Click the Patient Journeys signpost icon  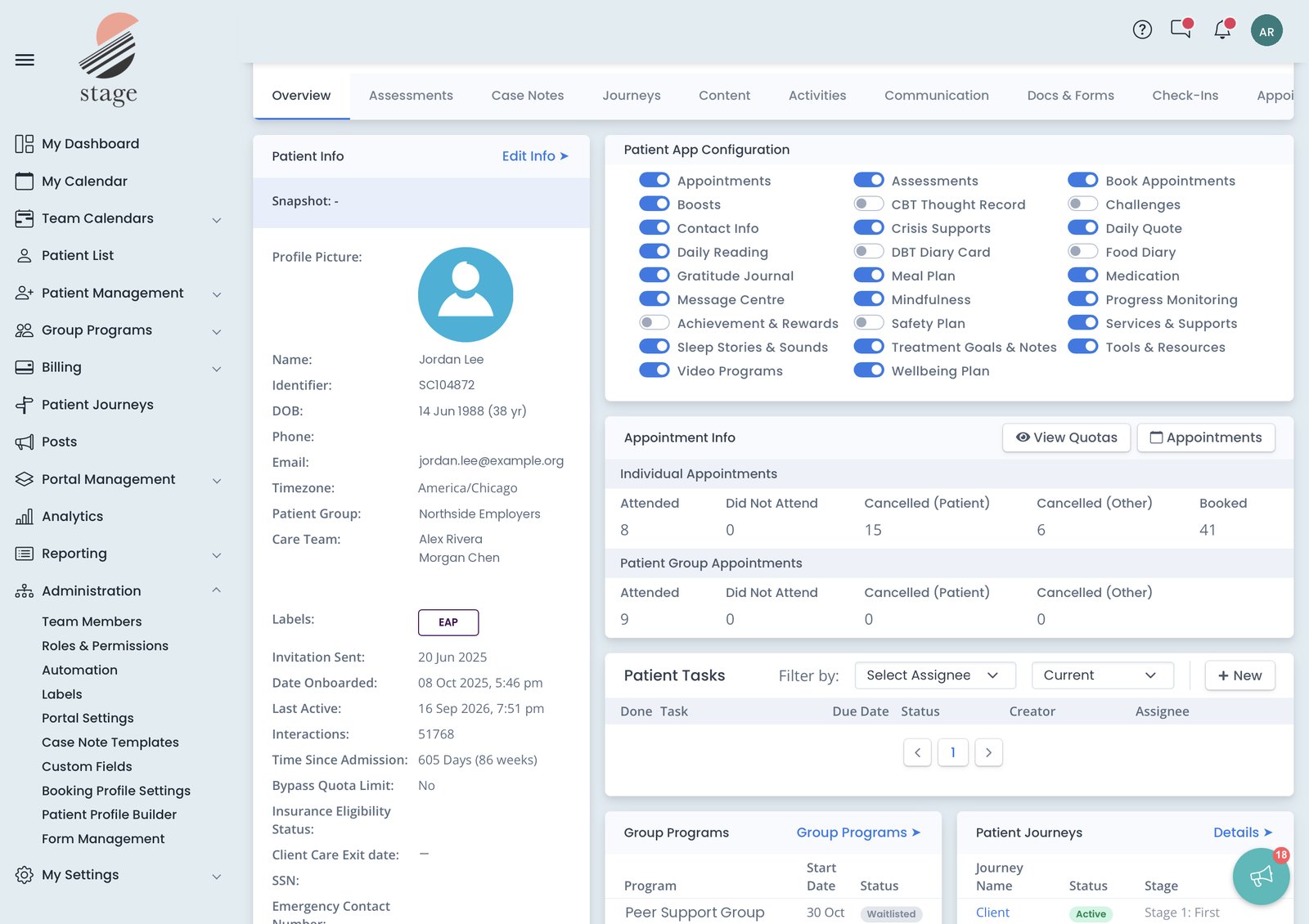25,405
